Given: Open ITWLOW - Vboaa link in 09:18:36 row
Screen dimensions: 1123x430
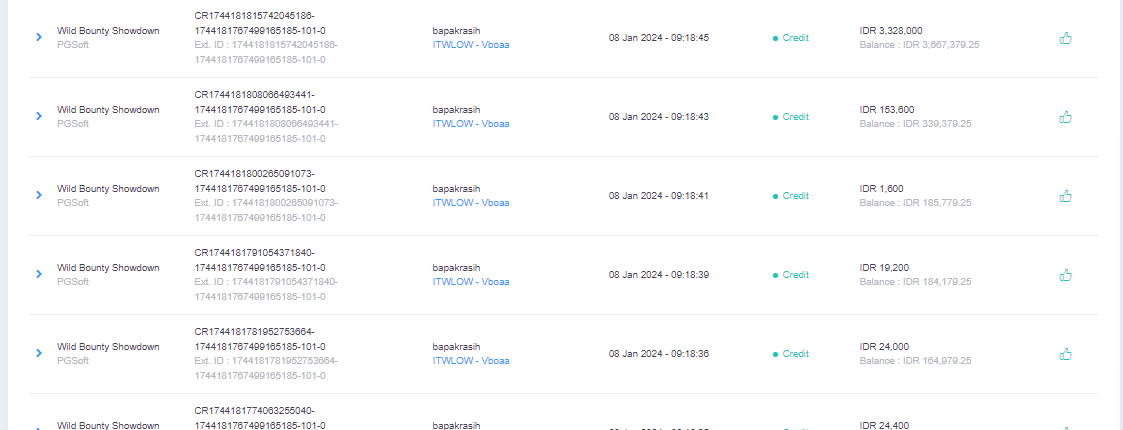Looking at the screenshot, I should 471,360.
